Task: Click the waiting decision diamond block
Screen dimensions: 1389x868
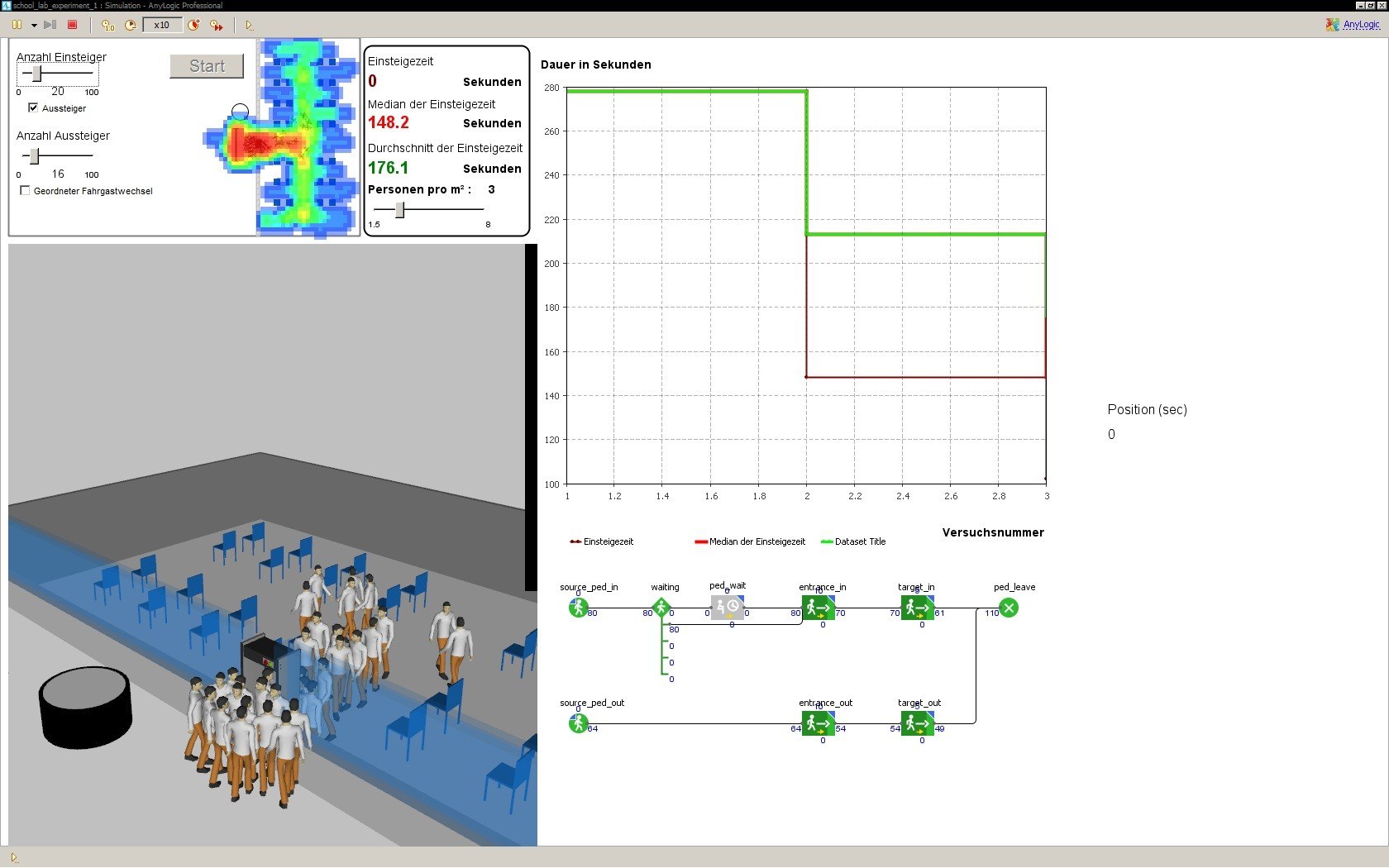Action: (661, 608)
